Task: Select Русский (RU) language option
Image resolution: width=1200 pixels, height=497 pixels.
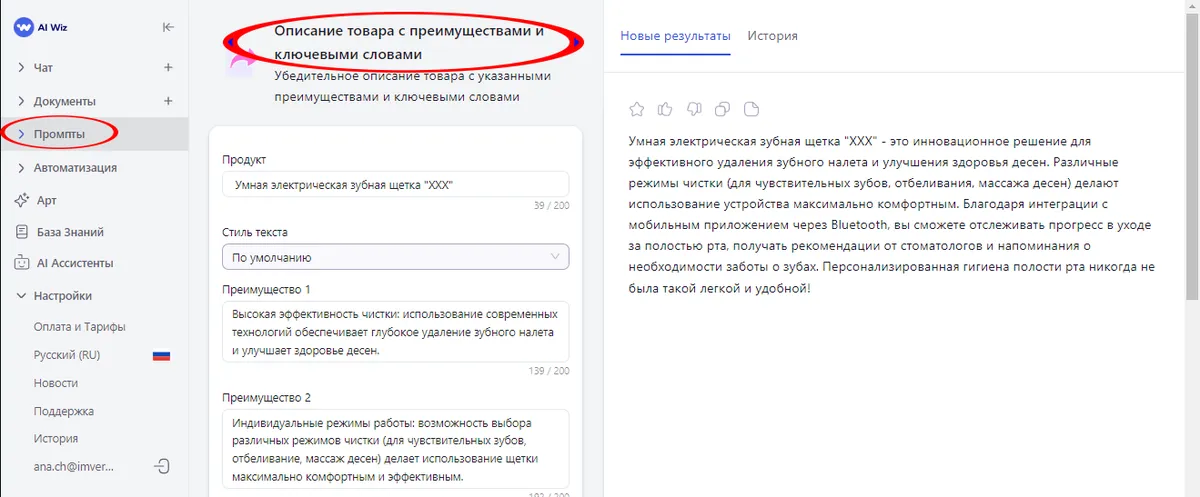Action: click(x=66, y=355)
